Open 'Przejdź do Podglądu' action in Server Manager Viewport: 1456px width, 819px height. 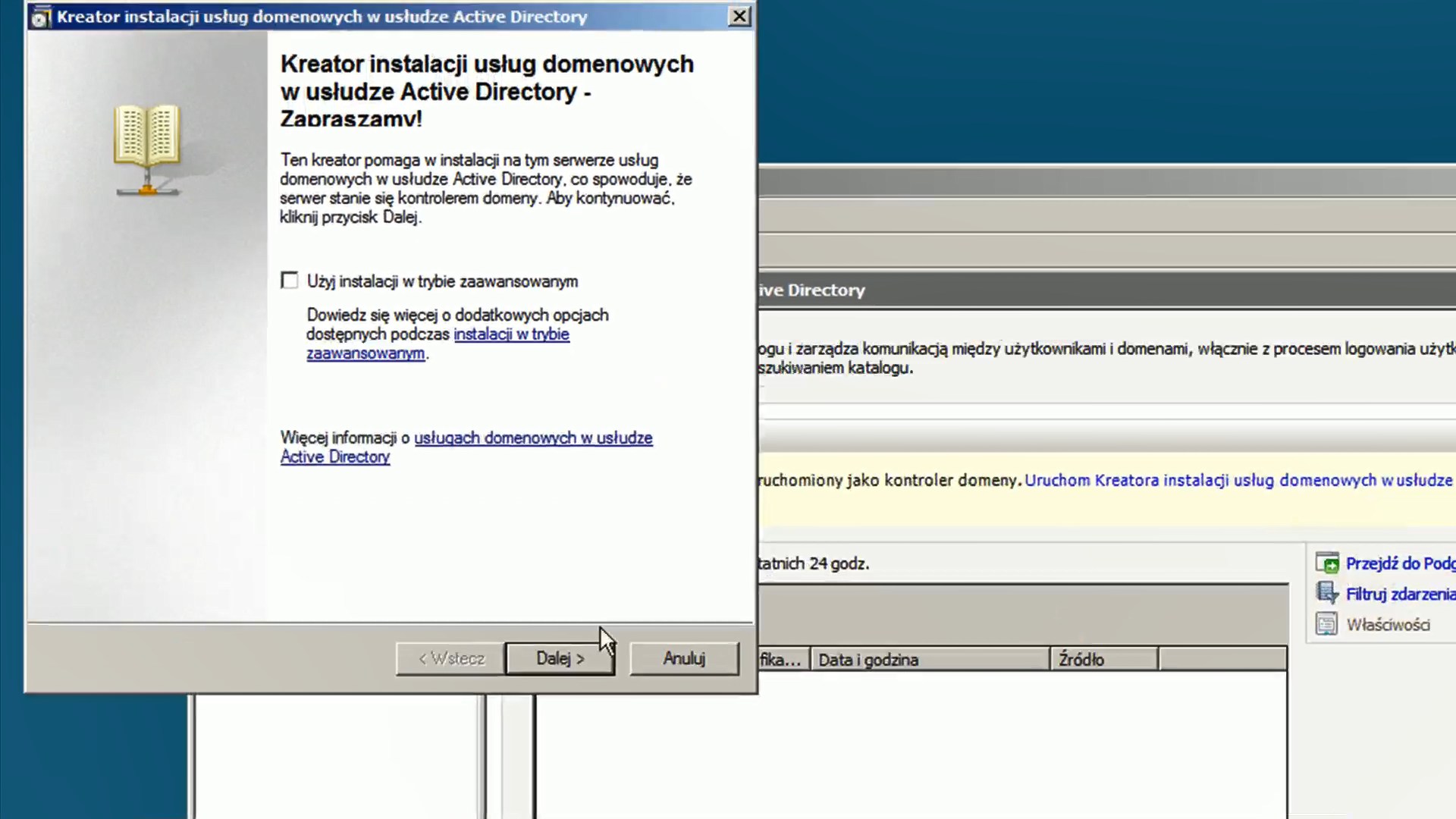coord(1400,563)
